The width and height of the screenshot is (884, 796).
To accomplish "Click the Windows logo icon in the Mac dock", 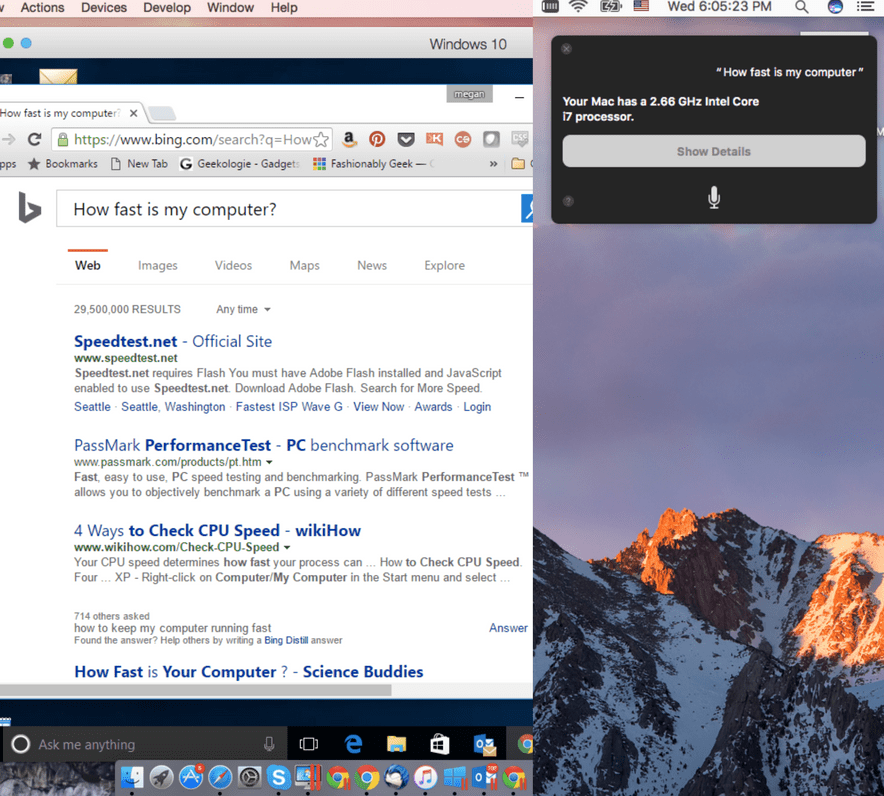I will 456,778.
